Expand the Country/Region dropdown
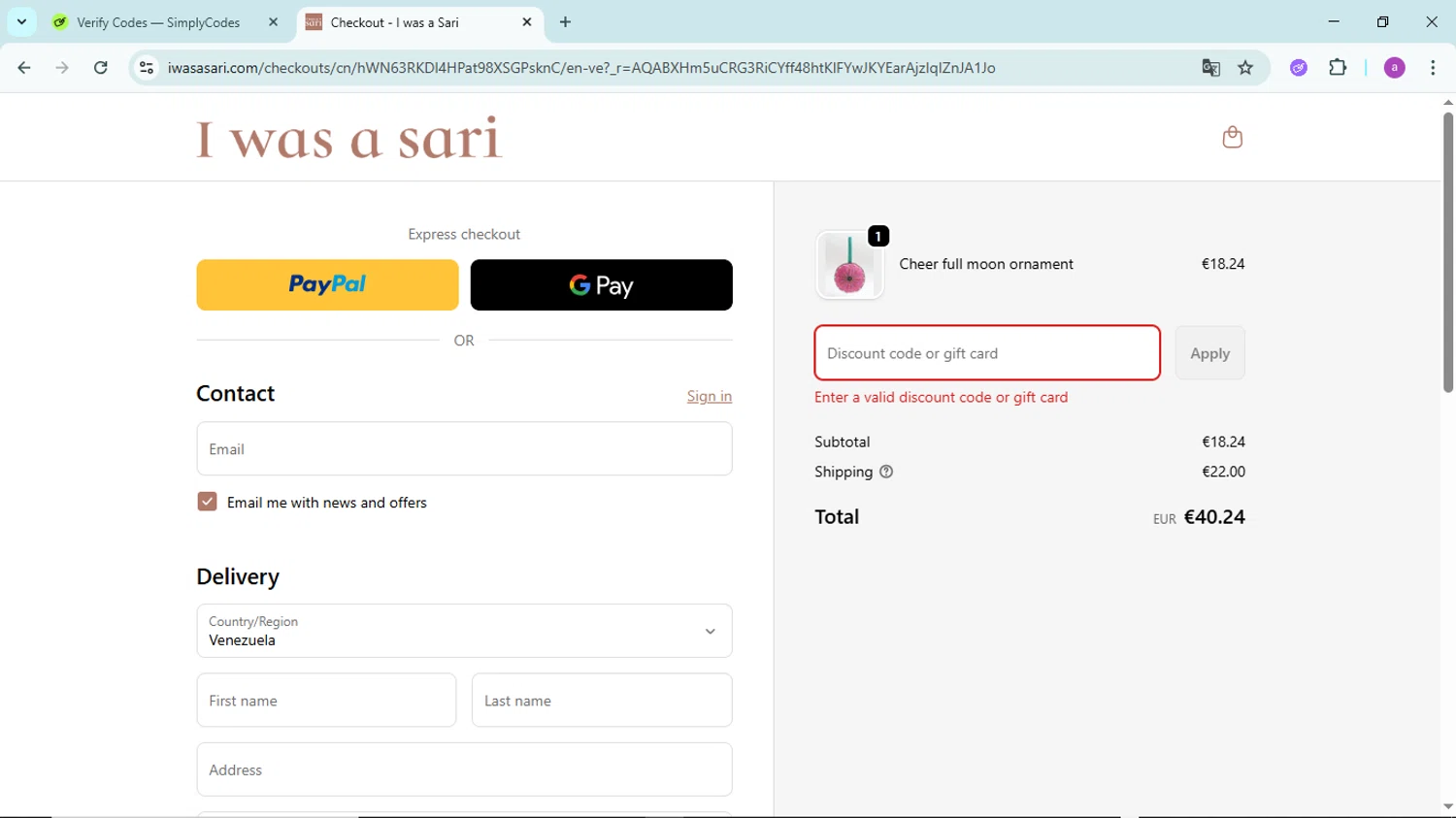The image size is (1456, 818). (x=464, y=631)
